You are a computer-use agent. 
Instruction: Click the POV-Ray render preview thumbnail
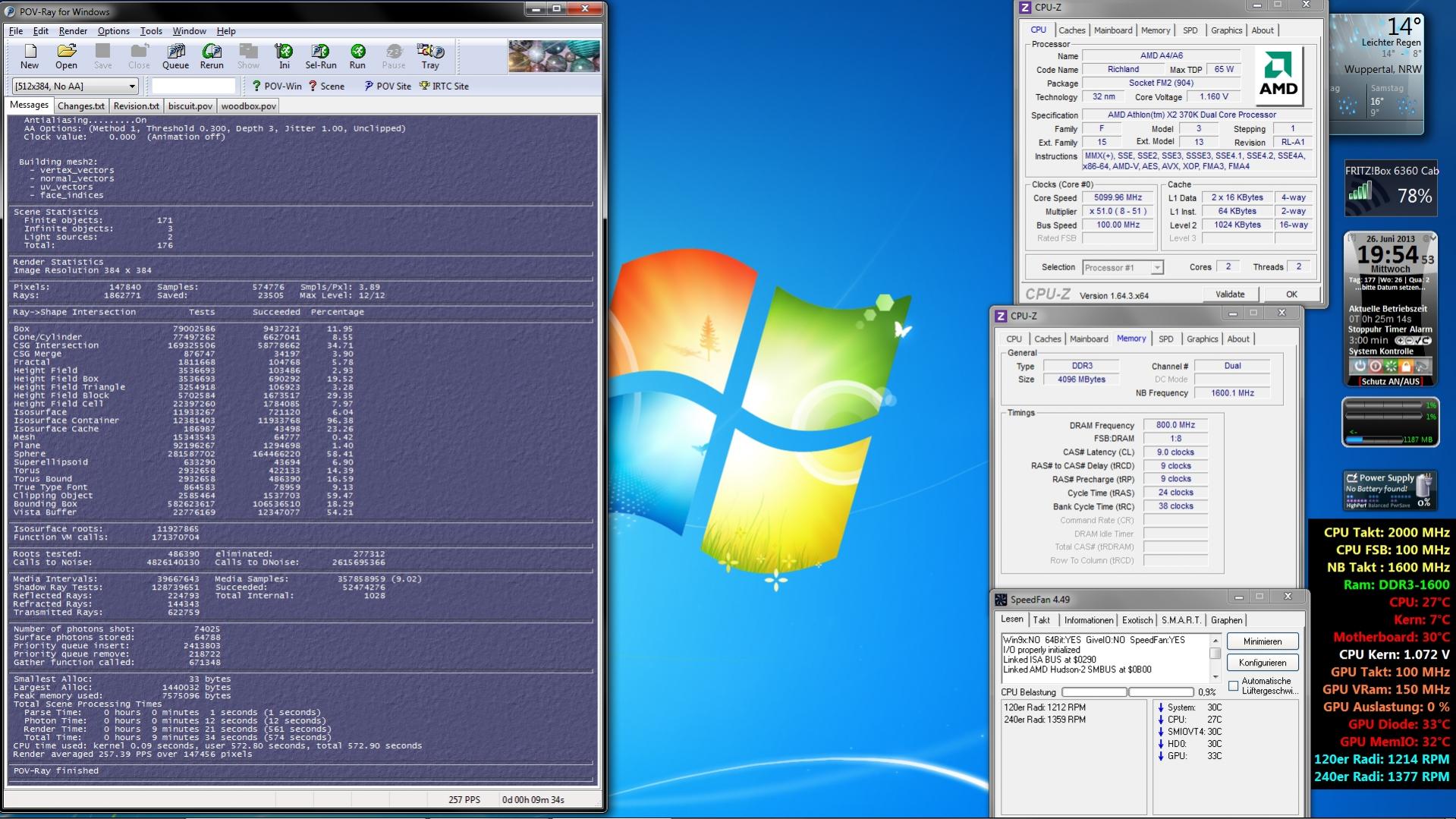(x=554, y=56)
